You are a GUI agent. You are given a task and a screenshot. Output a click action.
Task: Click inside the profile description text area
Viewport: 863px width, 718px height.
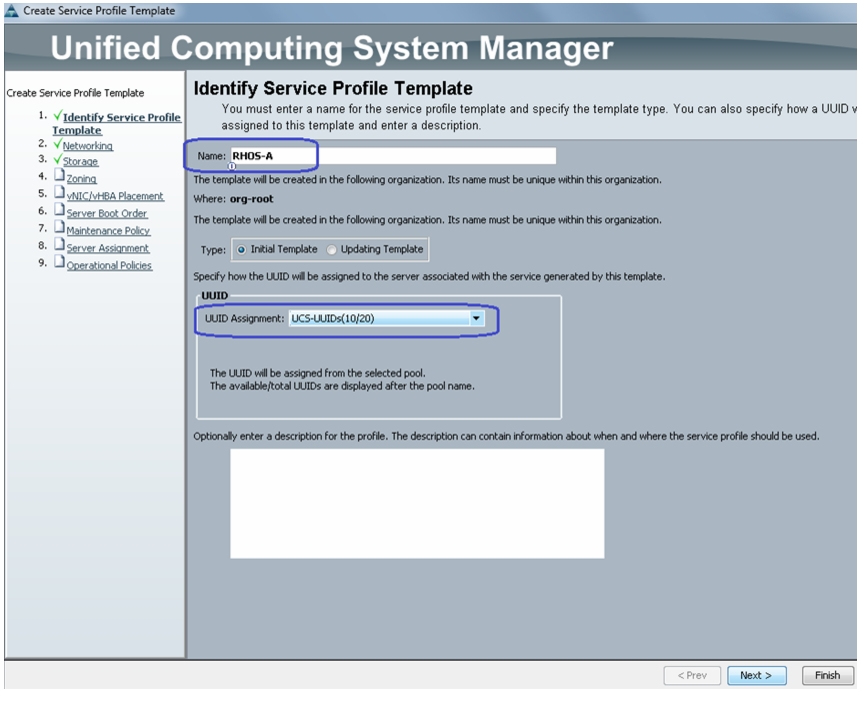tap(417, 503)
